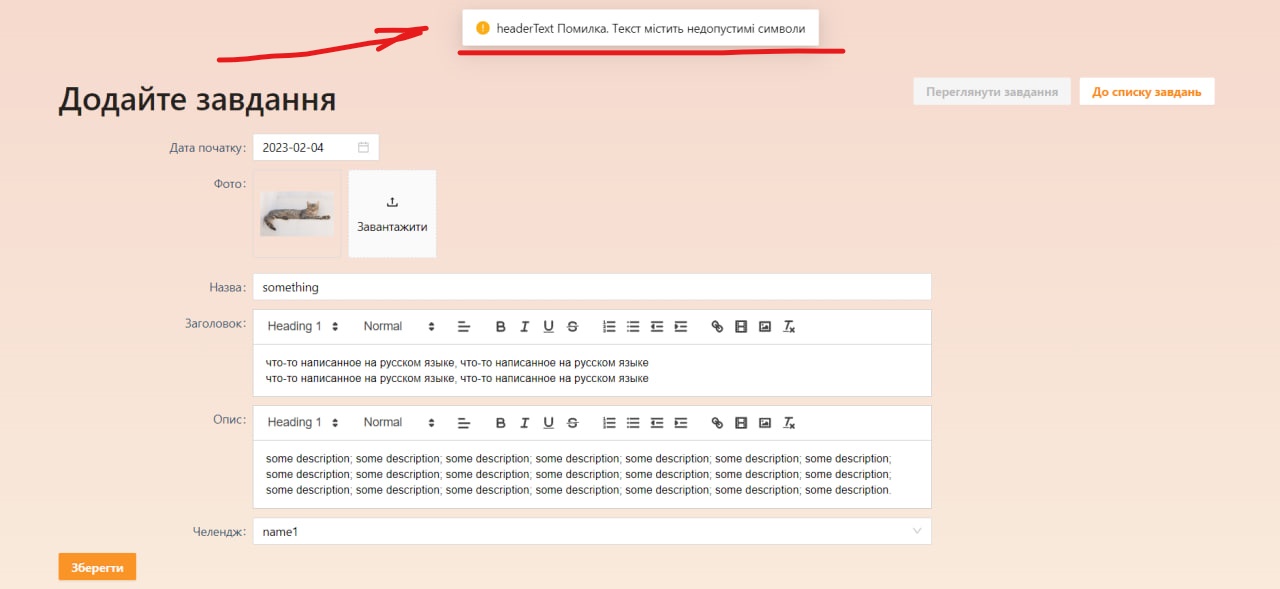Click into the Заголовок text area
Viewport: 1280px width, 589px height.
[x=592, y=370]
